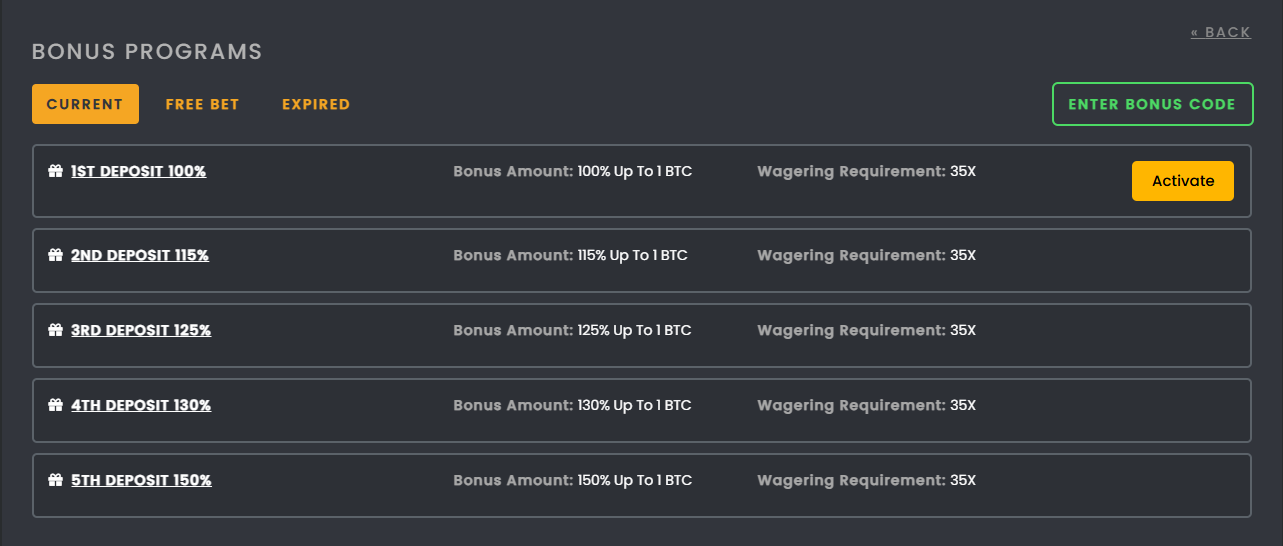This screenshot has width=1283, height=546.
Task: Select the 5th deposit 150% bonus row
Action: 642,486
